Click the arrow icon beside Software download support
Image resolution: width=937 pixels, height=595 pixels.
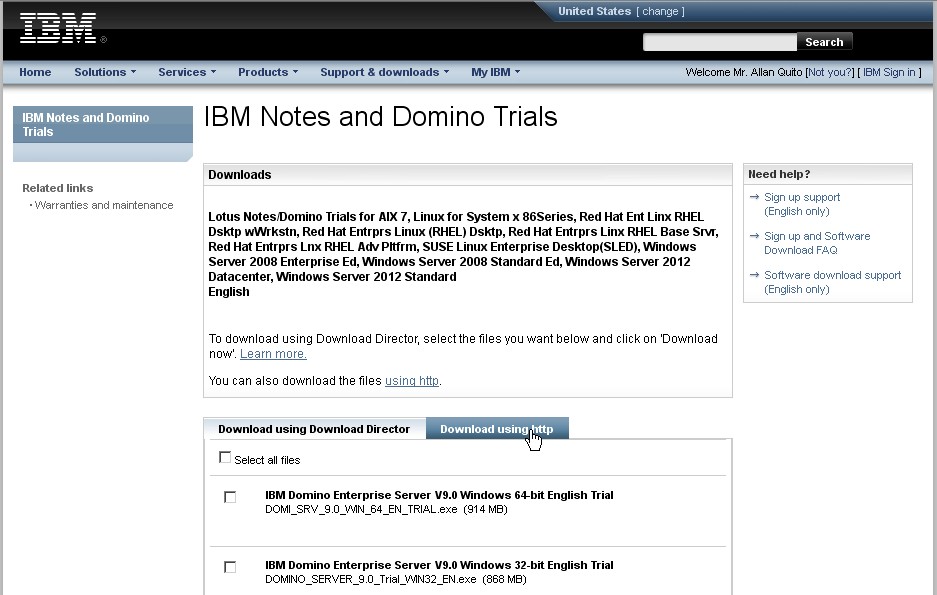point(753,275)
